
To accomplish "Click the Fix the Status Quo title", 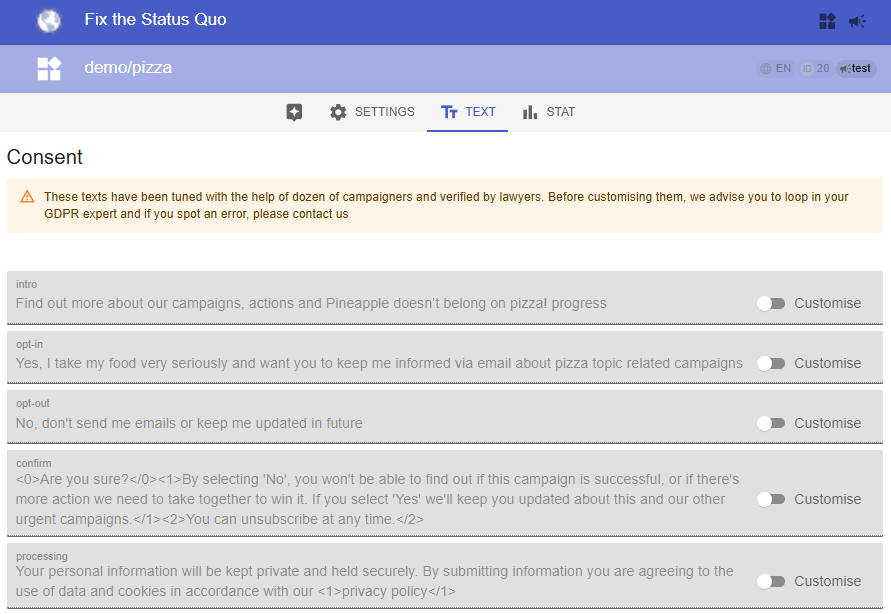I will tap(155, 20).
